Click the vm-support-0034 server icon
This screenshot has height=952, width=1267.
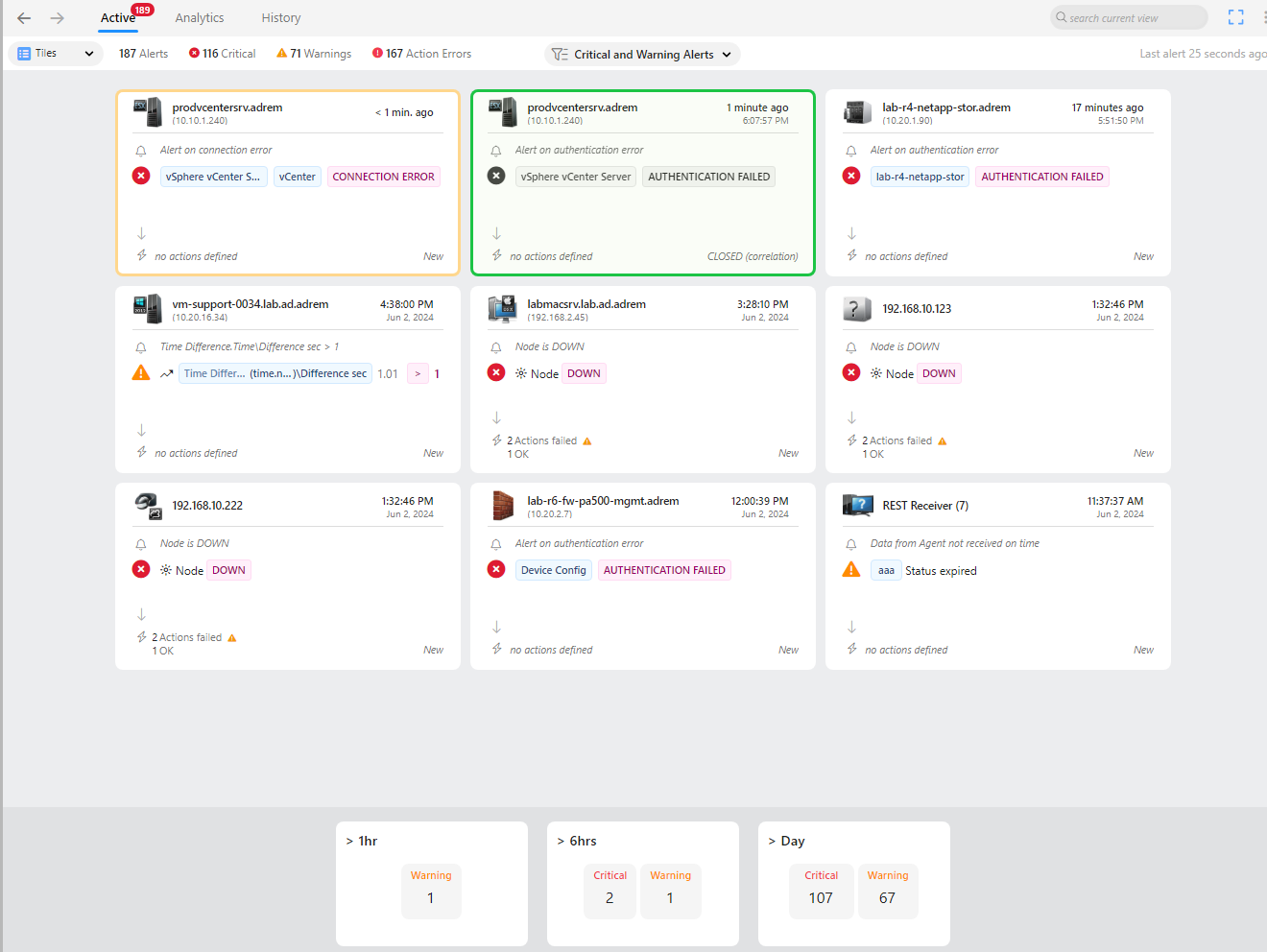147,309
